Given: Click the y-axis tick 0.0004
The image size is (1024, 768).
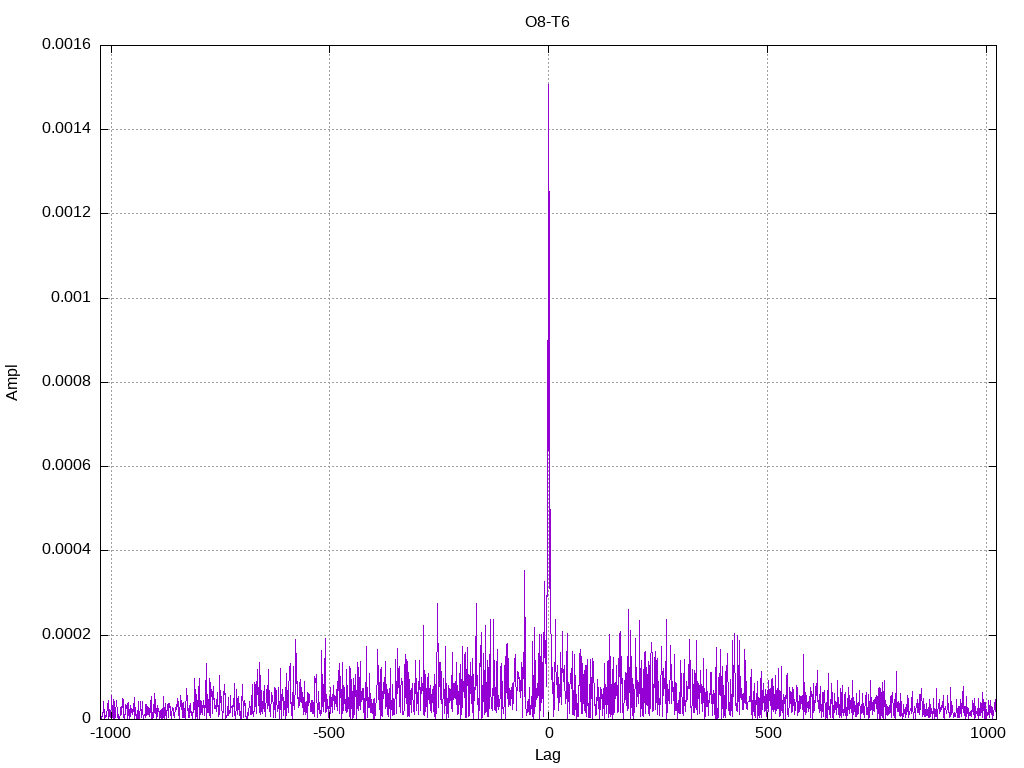Looking at the screenshot, I should (67, 549).
